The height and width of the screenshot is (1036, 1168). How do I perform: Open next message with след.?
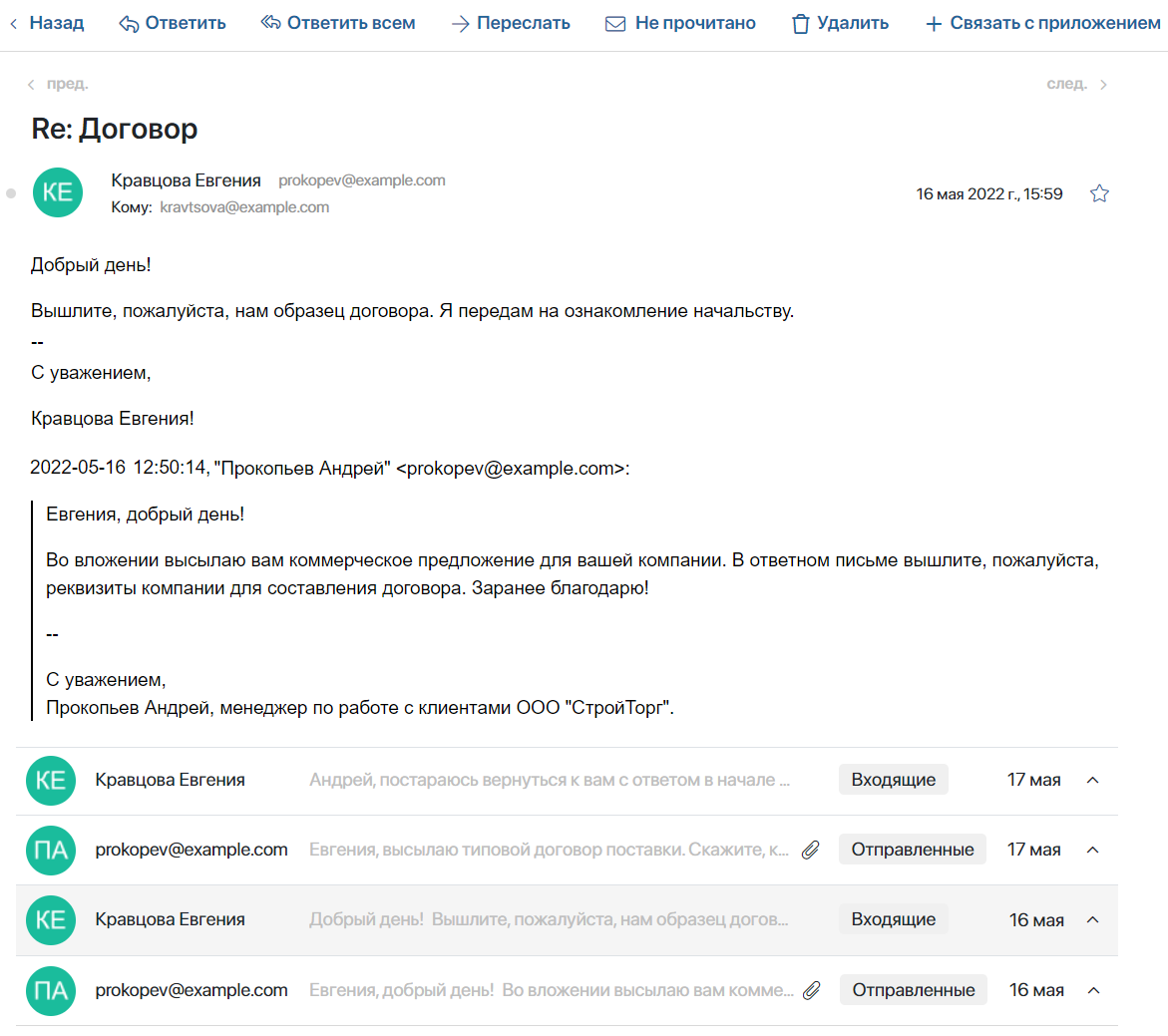click(1076, 84)
